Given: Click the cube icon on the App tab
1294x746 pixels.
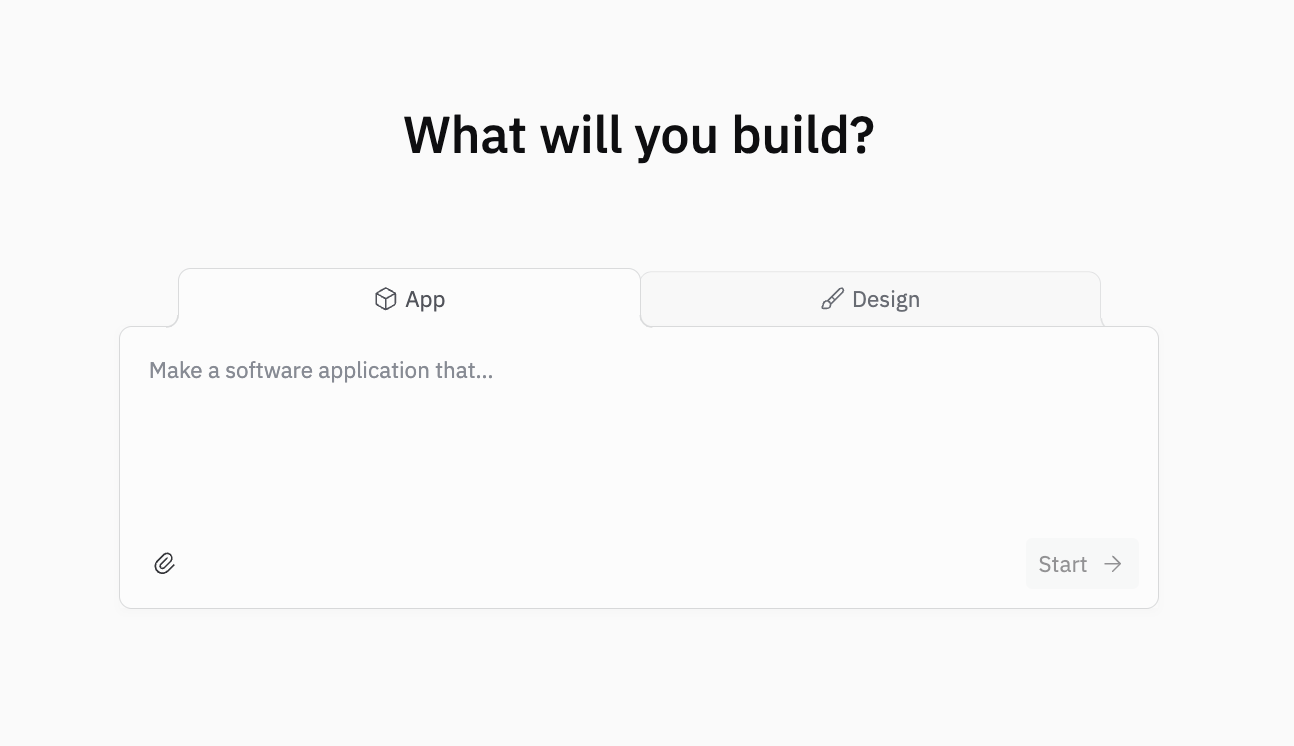Looking at the screenshot, I should pyautogui.click(x=386, y=298).
